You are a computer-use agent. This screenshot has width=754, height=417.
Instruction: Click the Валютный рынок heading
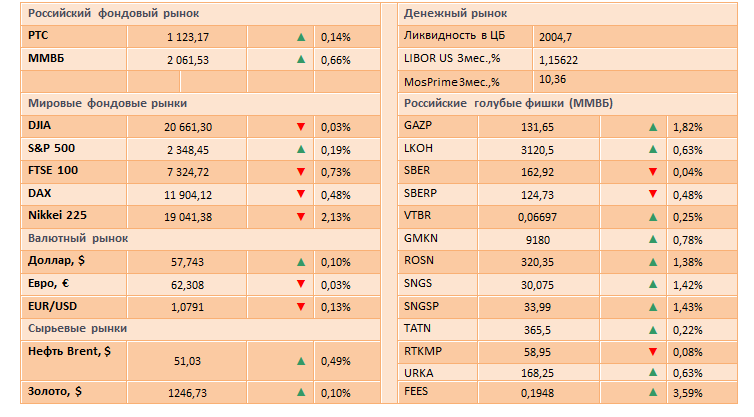click(x=79, y=238)
